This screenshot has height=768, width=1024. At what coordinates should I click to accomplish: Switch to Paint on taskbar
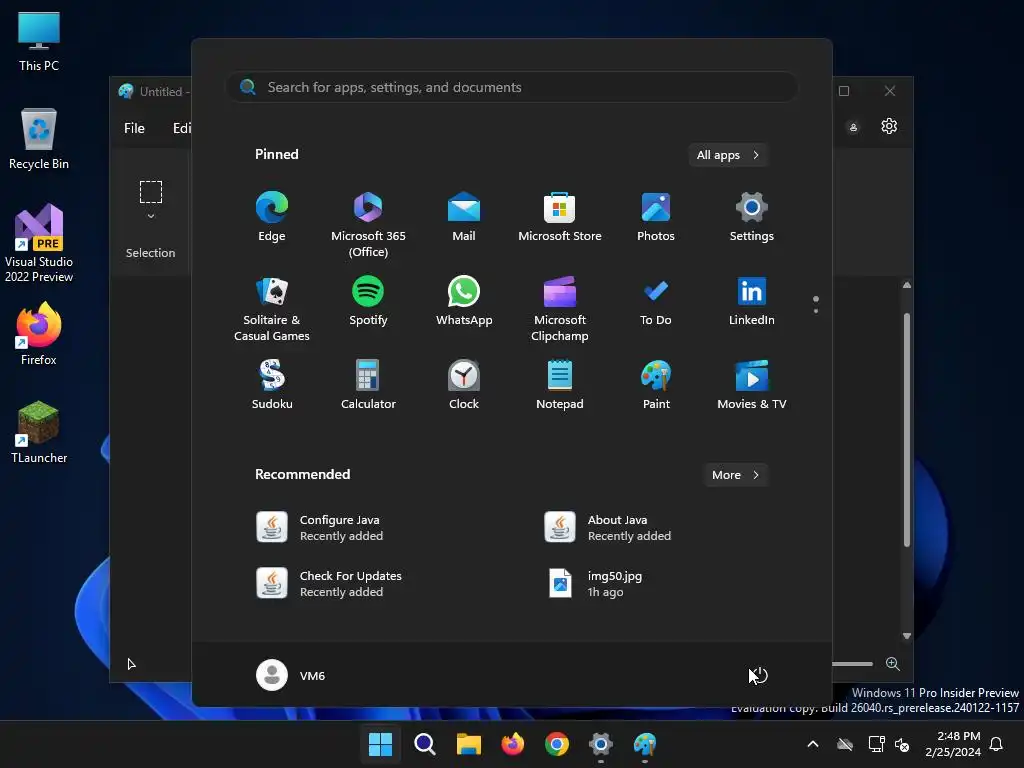click(645, 744)
